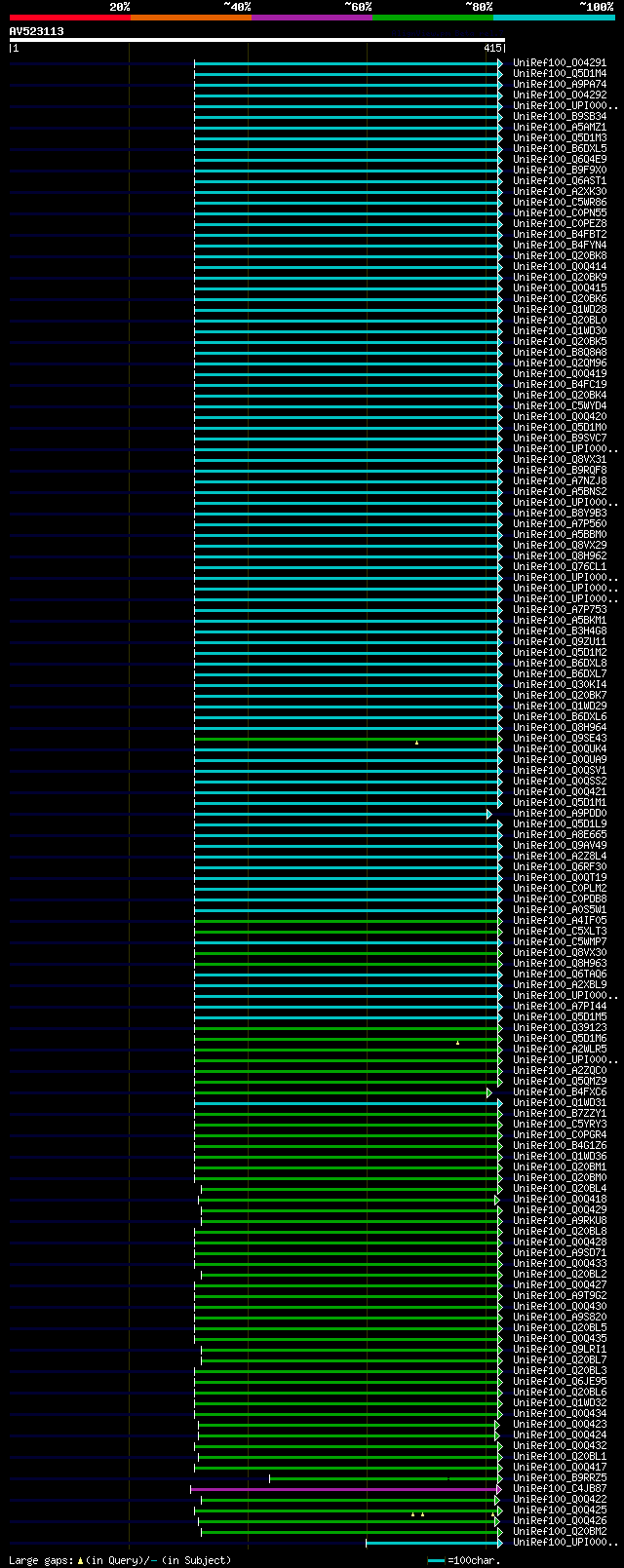Select hit UniRef100_B4FXC6
Image resolution: width=624 pixels, height=1568 pixels.
coord(560,1091)
